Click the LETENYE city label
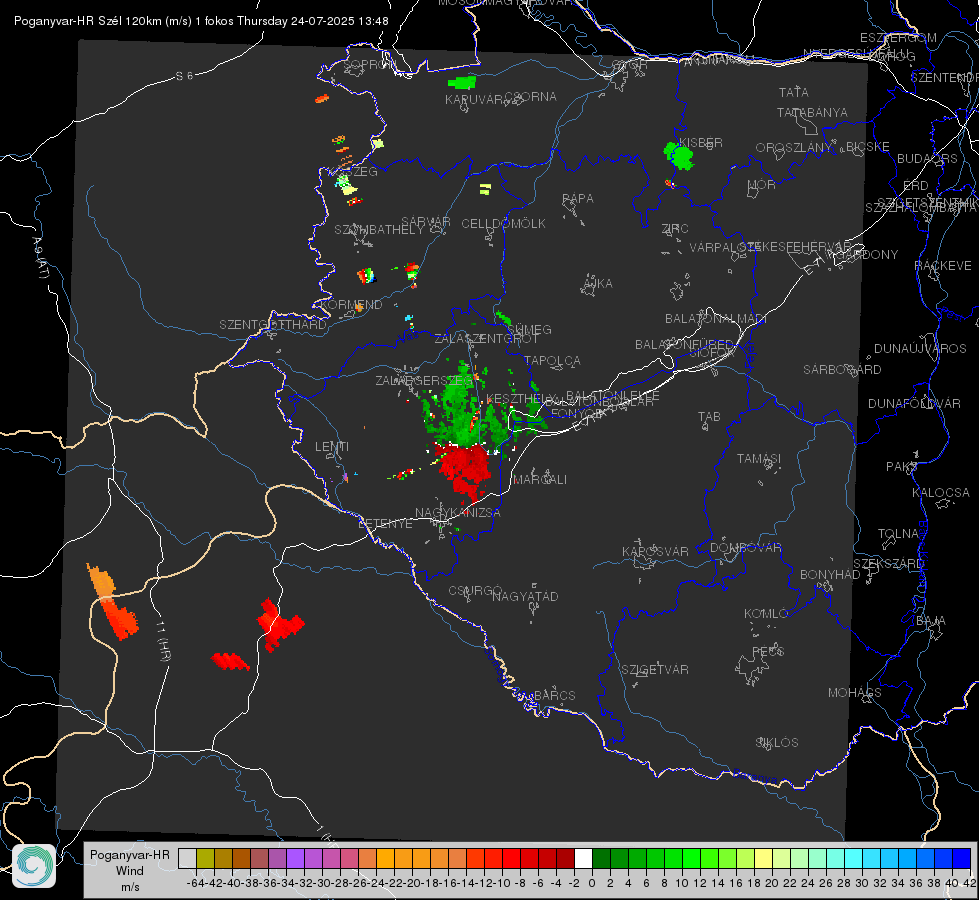The width and height of the screenshot is (979, 900). pos(385,523)
